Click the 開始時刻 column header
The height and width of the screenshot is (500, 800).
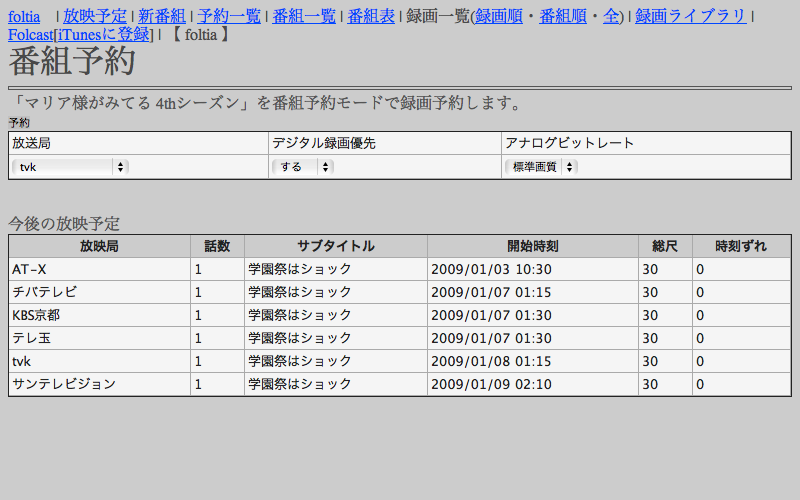532,246
